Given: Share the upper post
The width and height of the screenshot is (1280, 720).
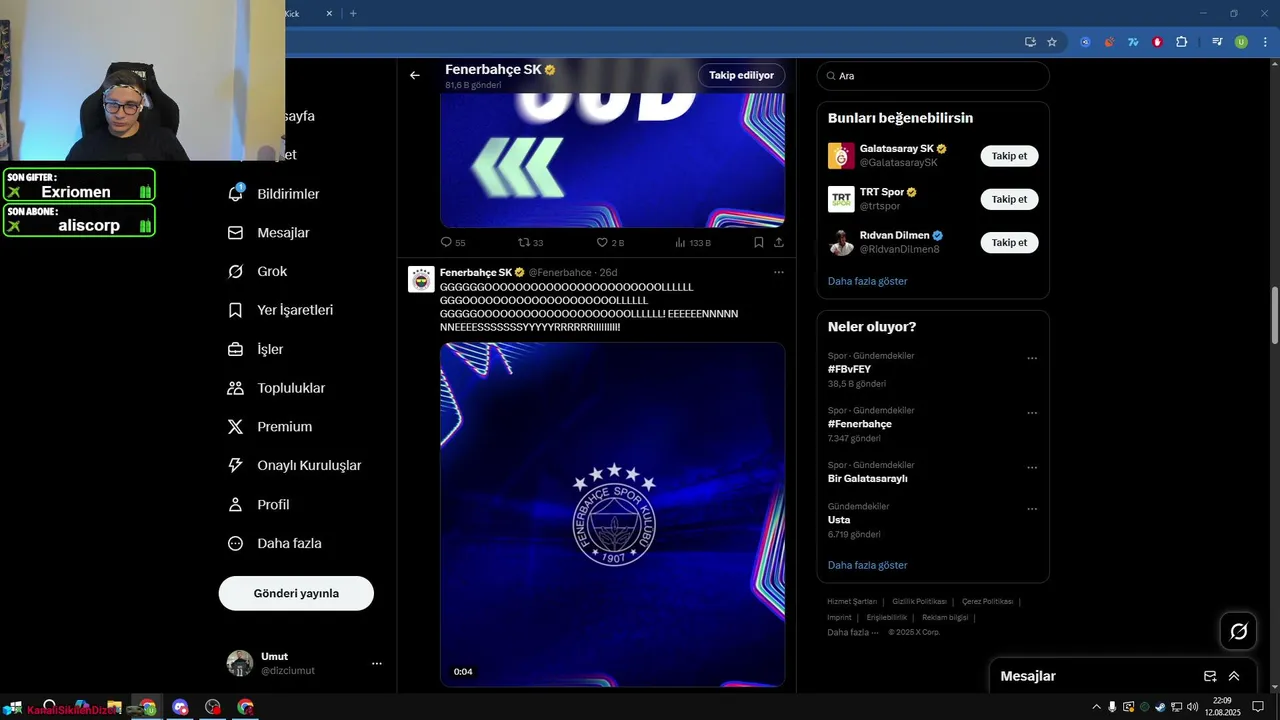Looking at the screenshot, I should point(779,242).
